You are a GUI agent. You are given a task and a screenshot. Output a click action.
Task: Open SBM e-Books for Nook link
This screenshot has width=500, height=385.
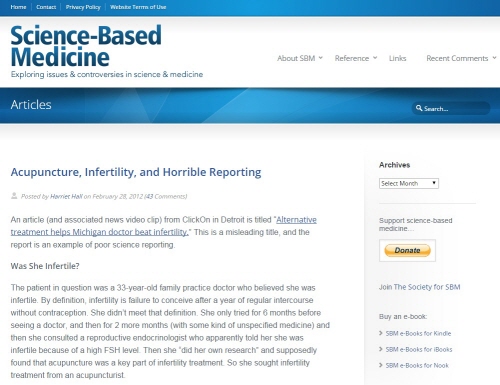click(417, 365)
